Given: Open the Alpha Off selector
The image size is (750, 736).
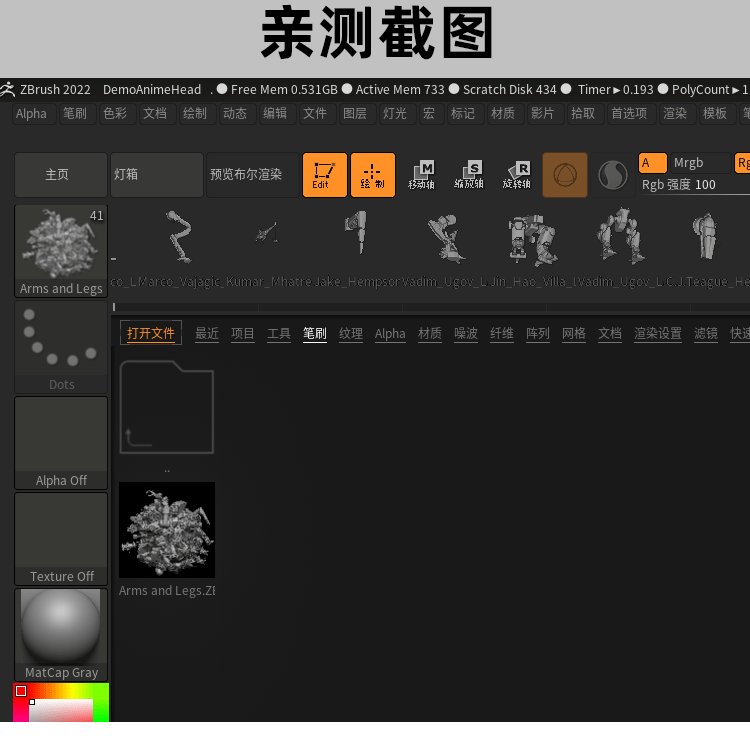Looking at the screenshot, I should coord(61,443).
